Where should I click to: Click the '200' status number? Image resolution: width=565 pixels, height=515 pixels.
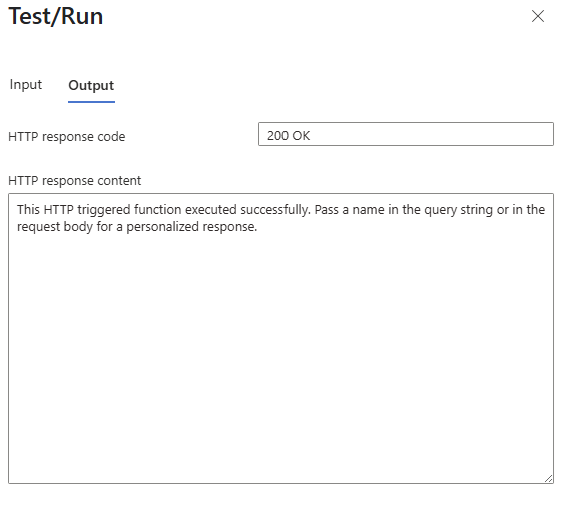click(278, 136)
